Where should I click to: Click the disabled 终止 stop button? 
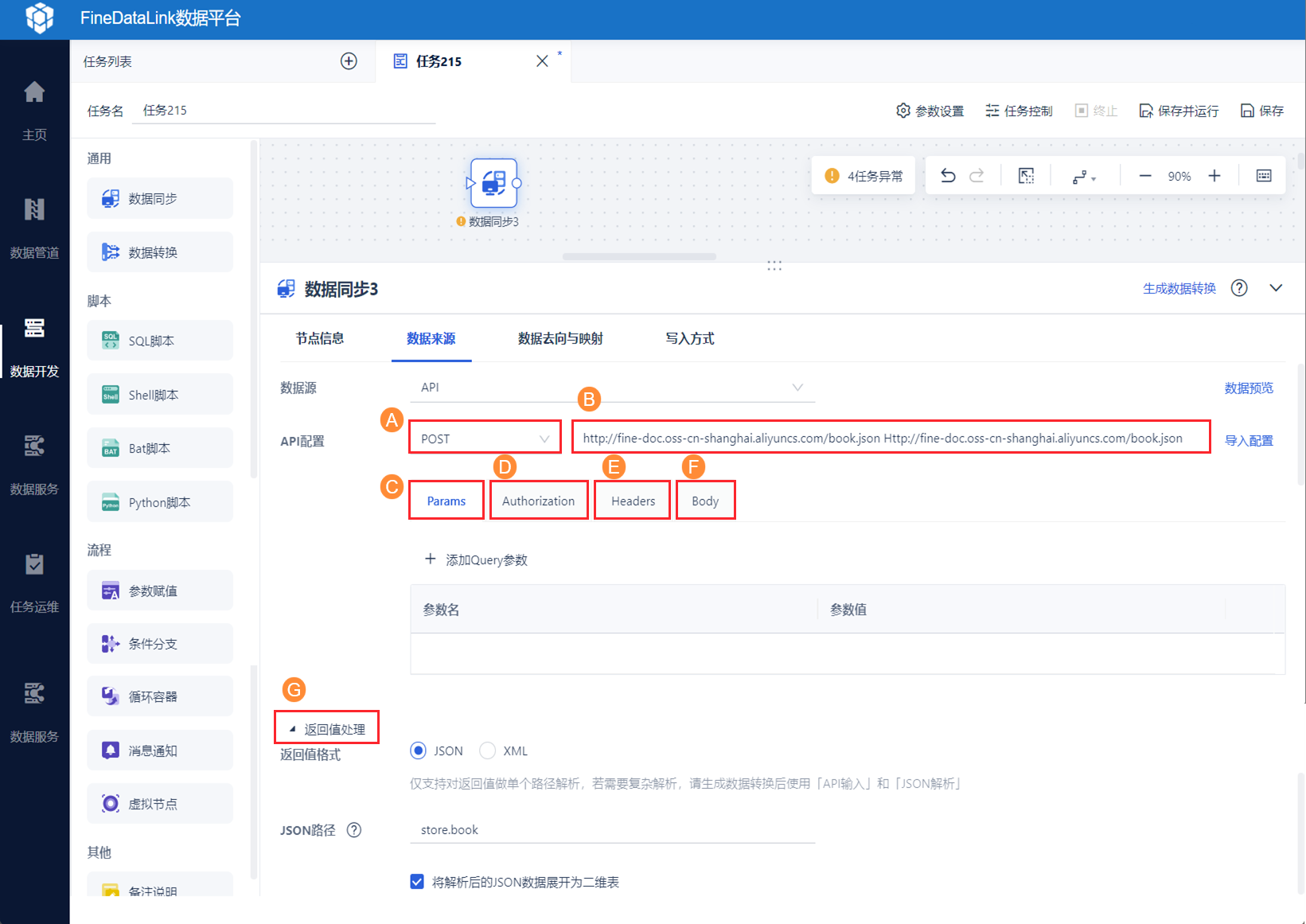click(x=1096, y=111)
